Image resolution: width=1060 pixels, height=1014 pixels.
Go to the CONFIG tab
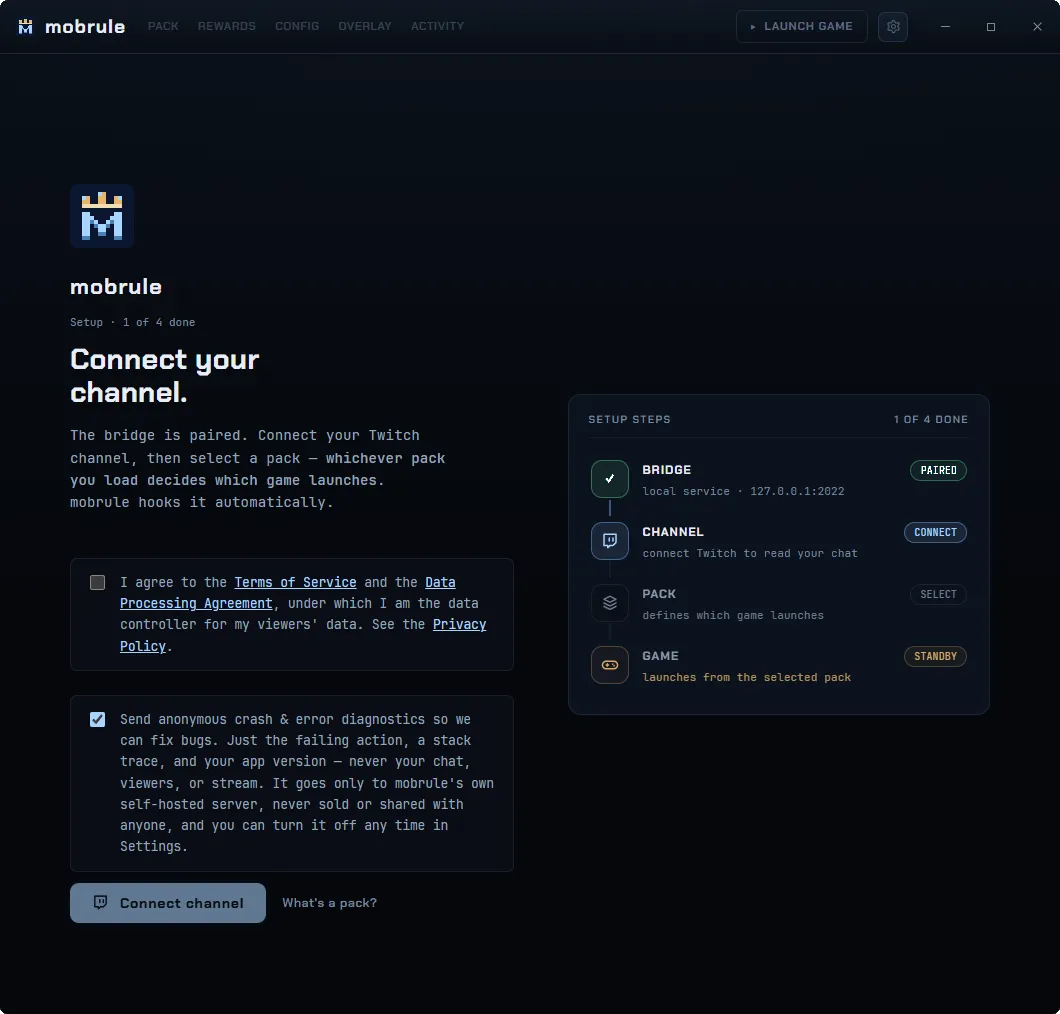297,26
